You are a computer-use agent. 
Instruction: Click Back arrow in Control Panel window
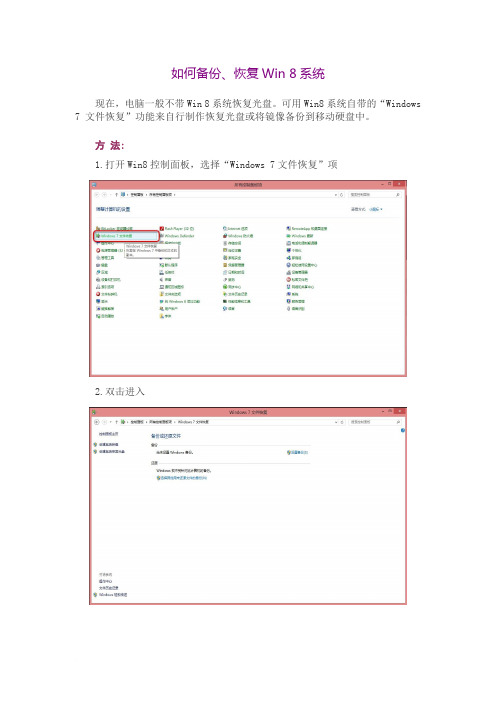tap(97, 195)
